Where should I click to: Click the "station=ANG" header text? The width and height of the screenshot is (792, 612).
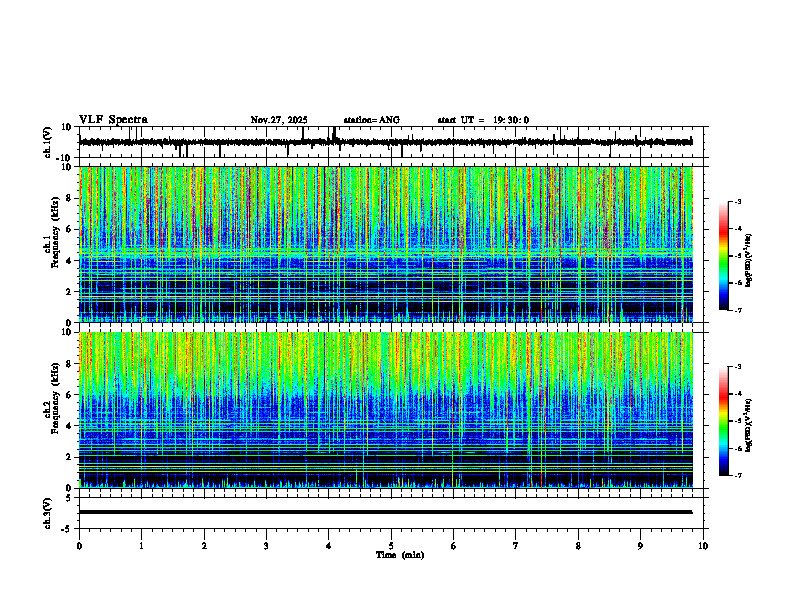coord(372,120)
